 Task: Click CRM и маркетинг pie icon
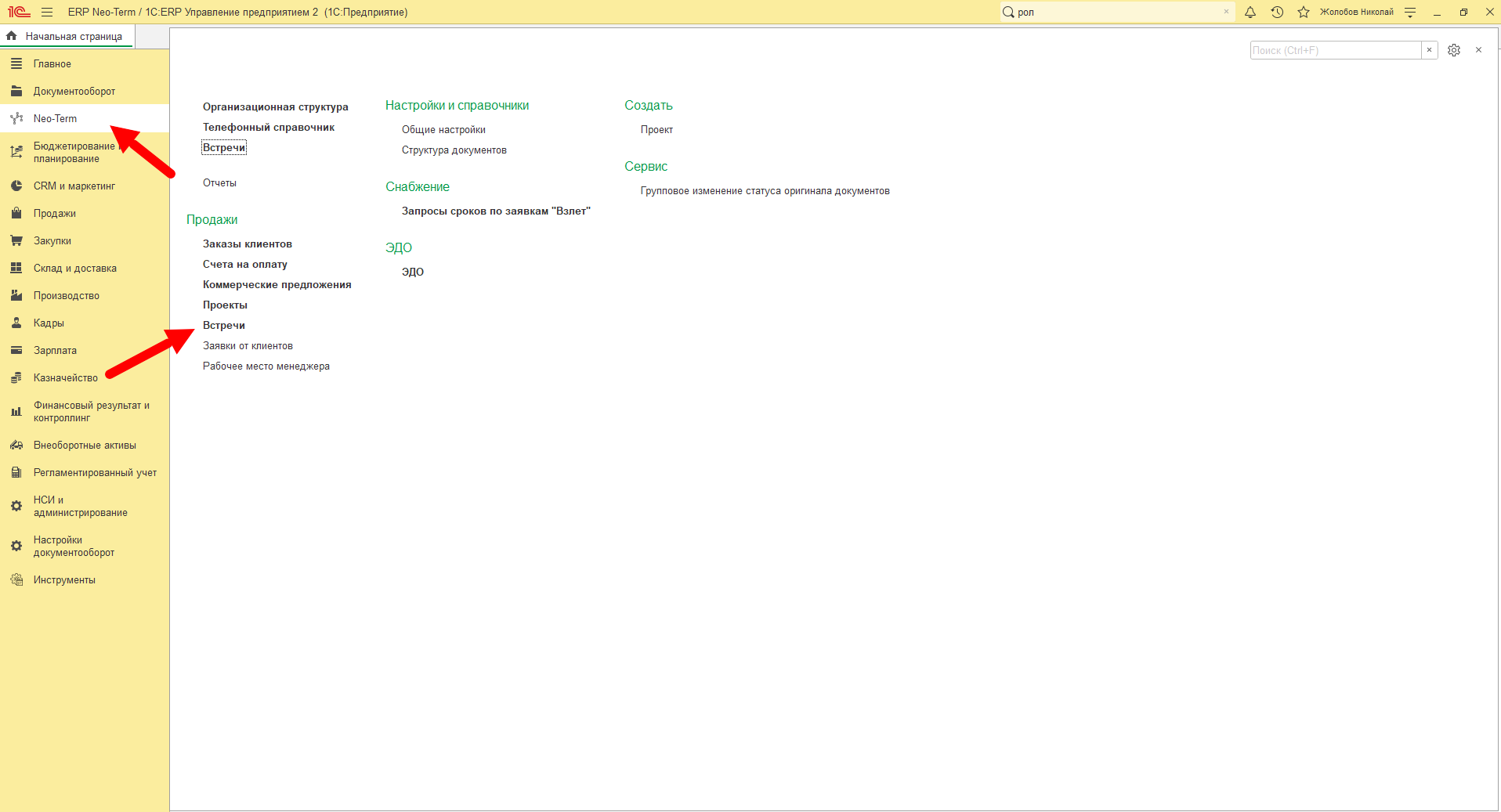click(x=16, y=186)
